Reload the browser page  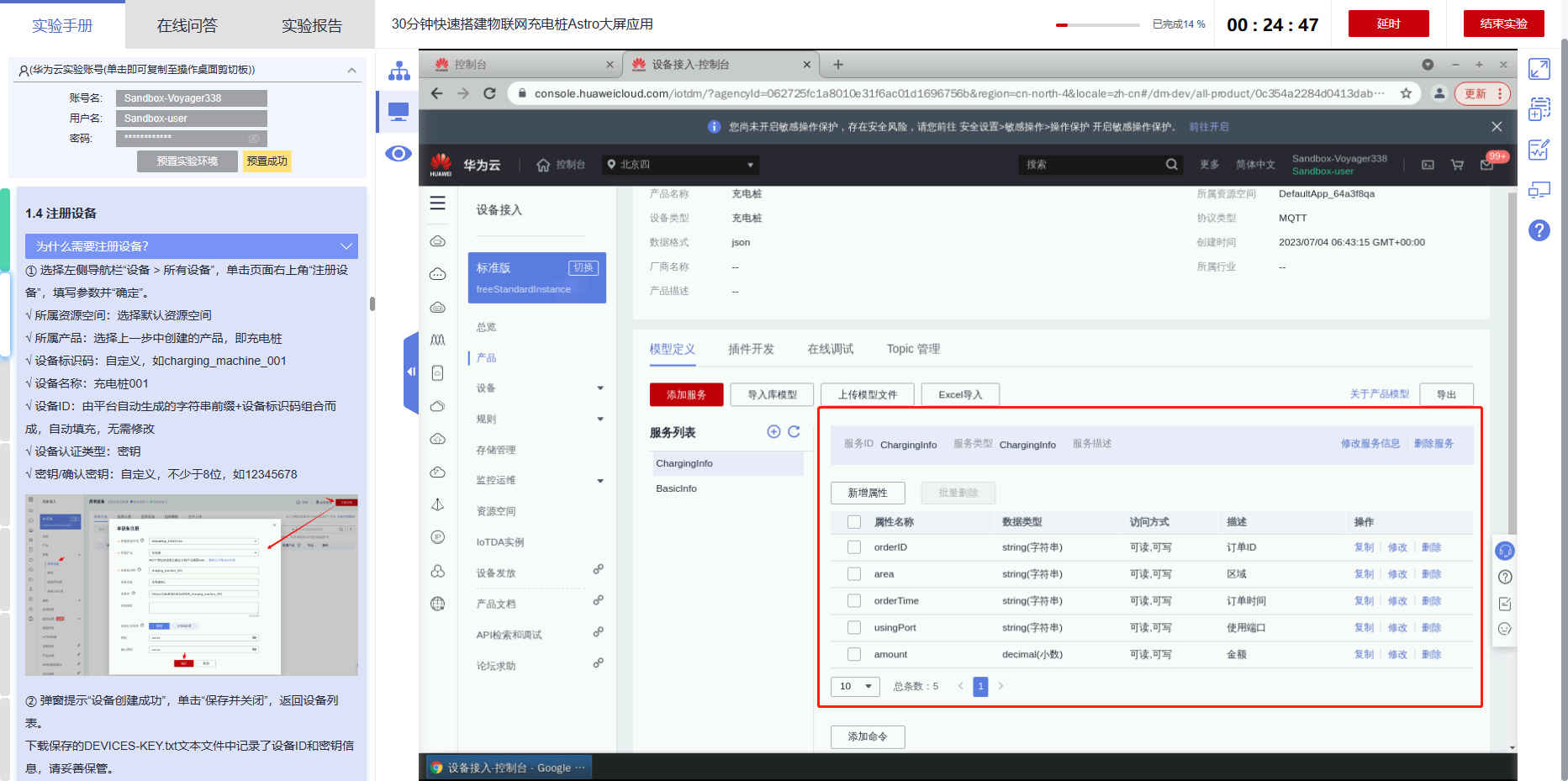pyautogui.click(x=489, y=93)
